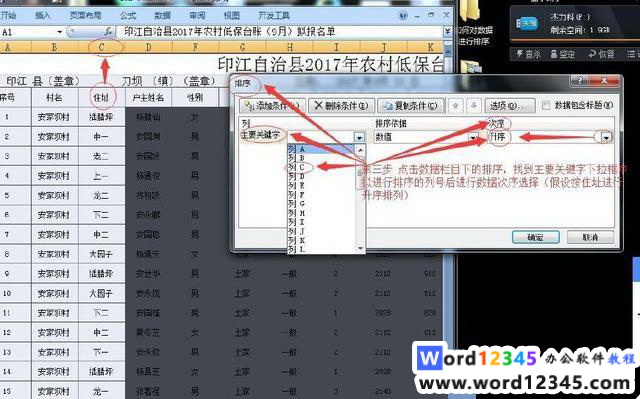Open the Name Box dropdown arrow beside A1
This screenshot has width=640, height=399.
tap(60, 32)
